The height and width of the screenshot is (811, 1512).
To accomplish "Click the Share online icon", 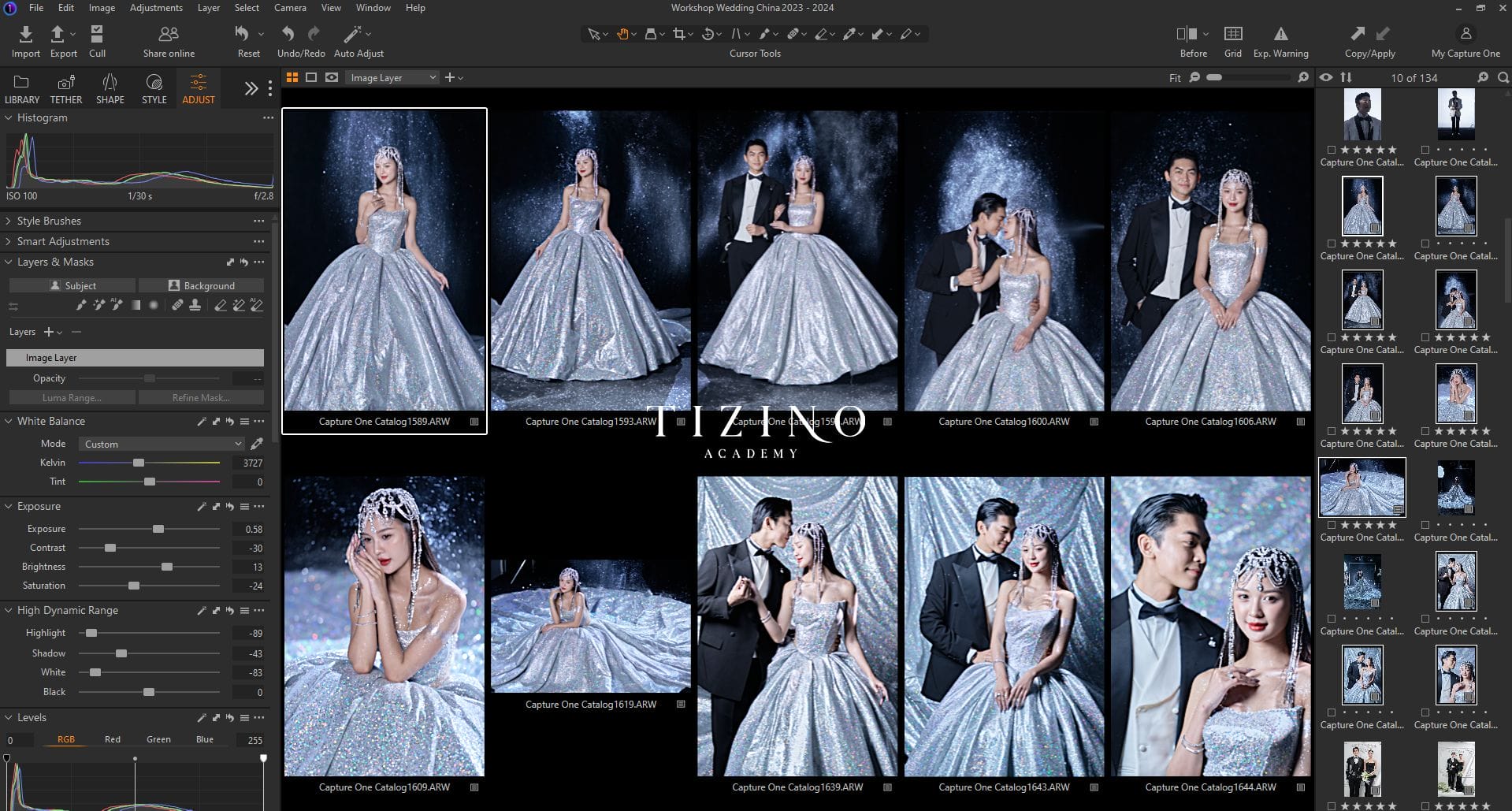I will pyautogui.click(x=169, y=34).
